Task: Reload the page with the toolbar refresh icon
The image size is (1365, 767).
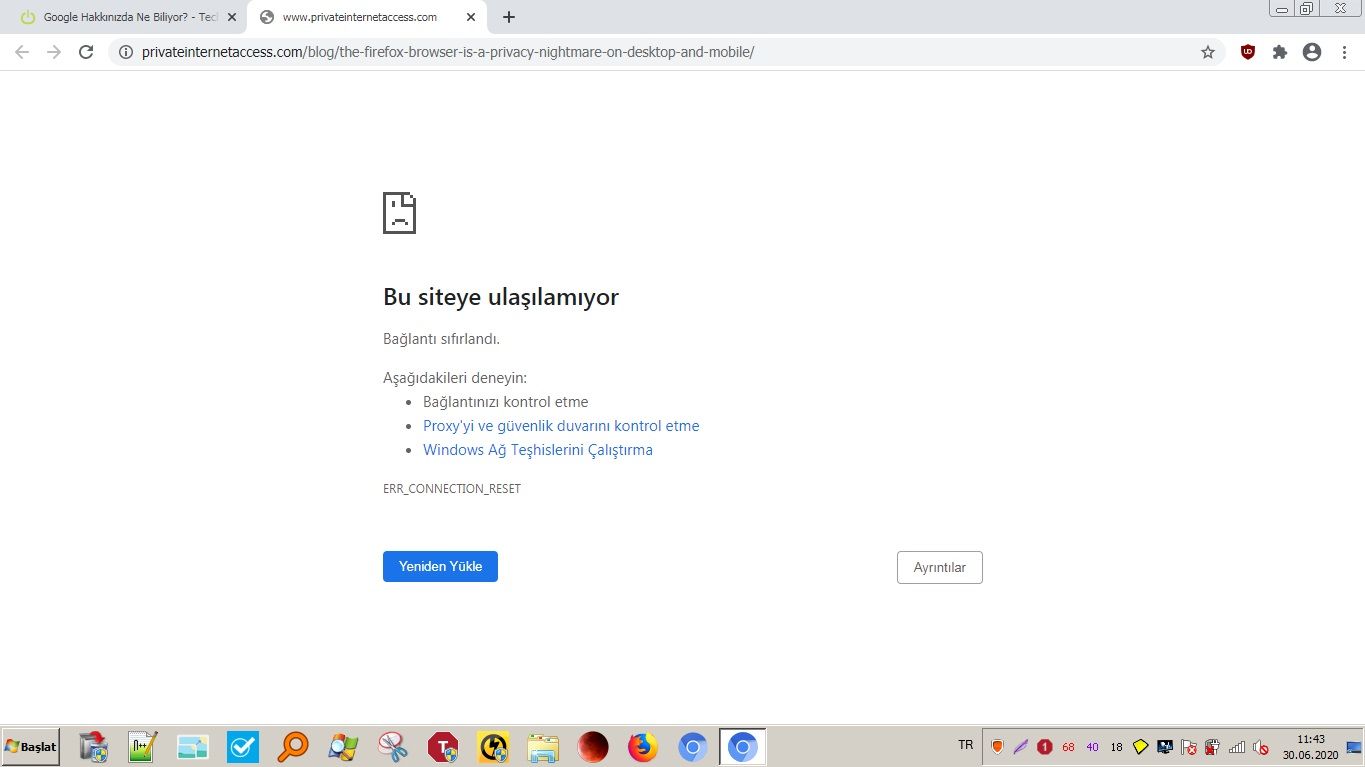Action: point(86,52)
